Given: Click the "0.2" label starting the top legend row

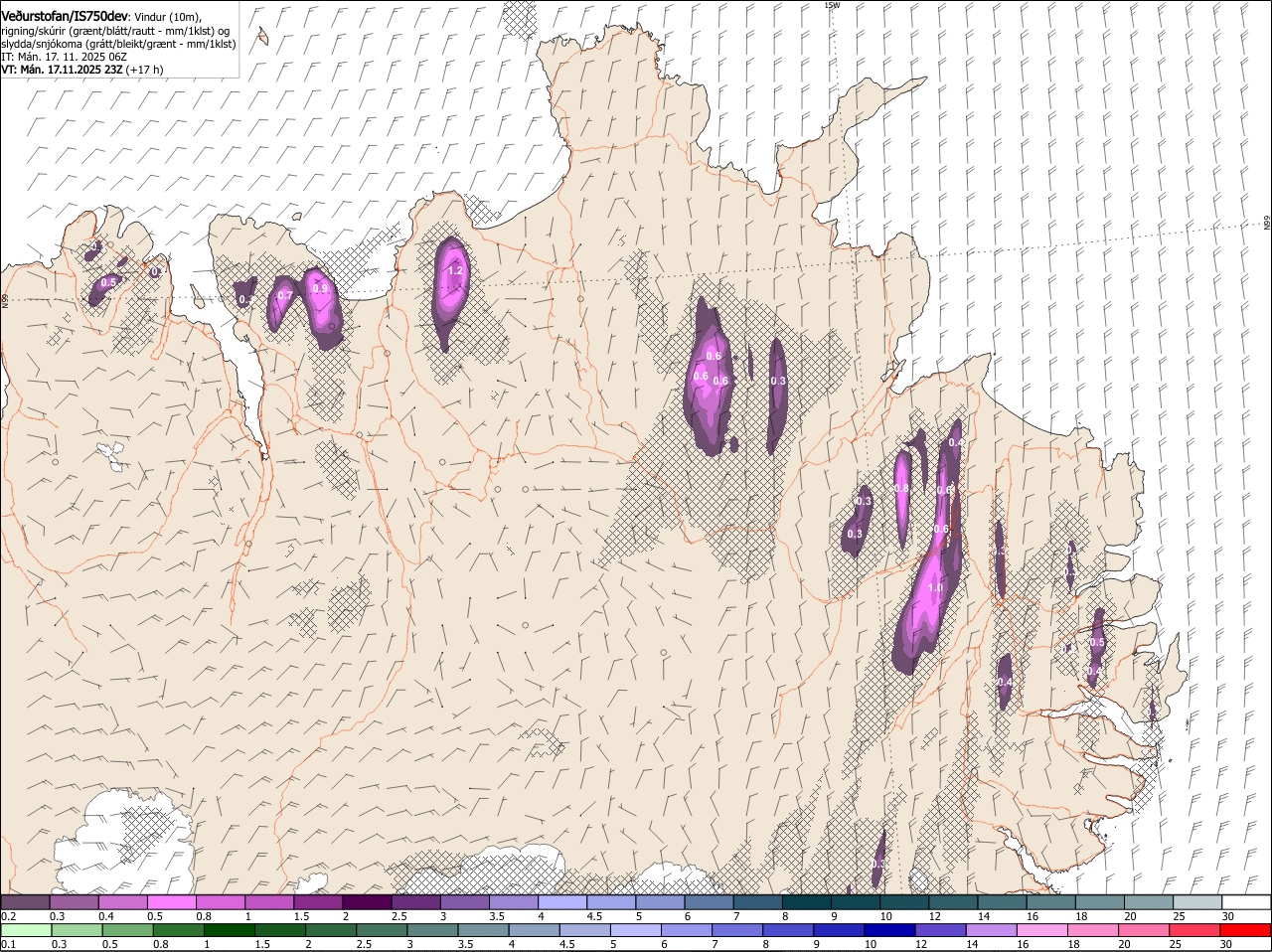Looking at the screenshot, I should (x=8, y=916).
